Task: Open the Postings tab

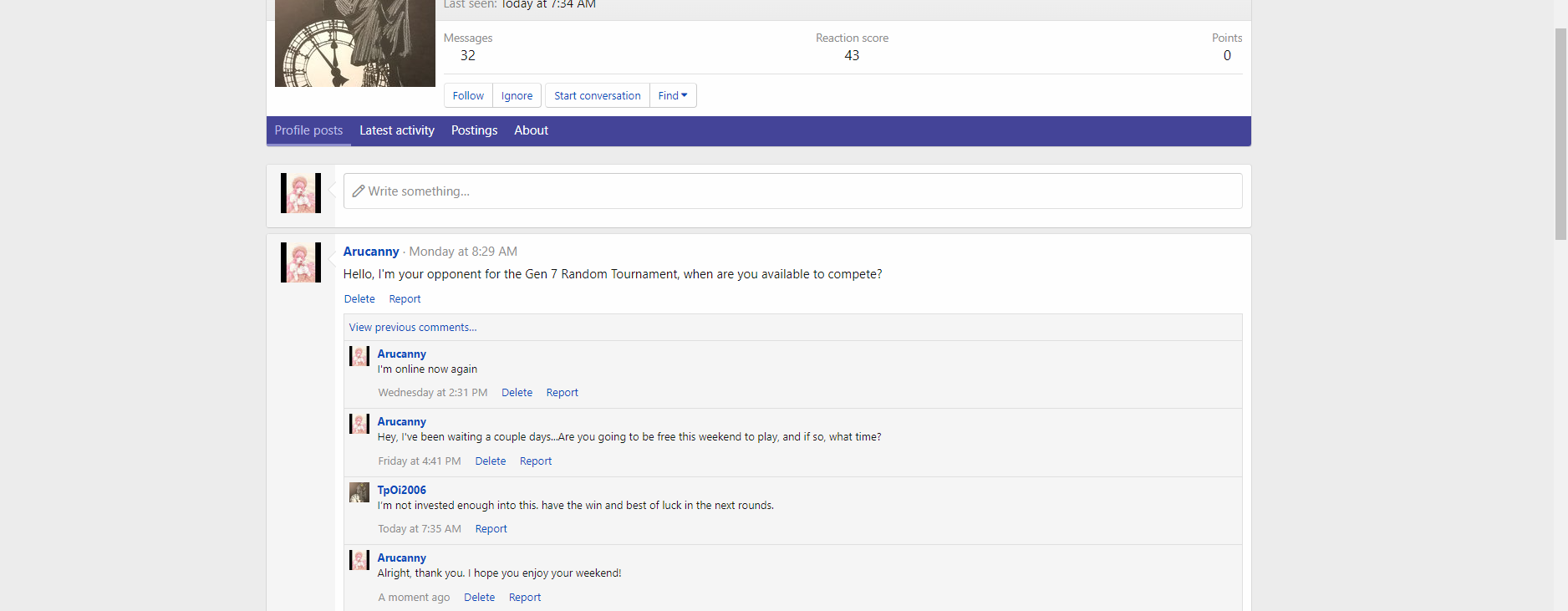Action: click(474, 130)
